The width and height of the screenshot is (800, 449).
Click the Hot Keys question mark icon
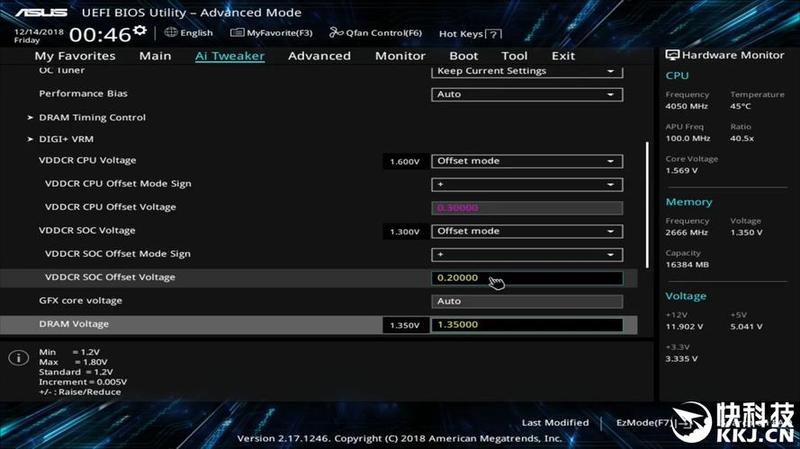[493, 34]
